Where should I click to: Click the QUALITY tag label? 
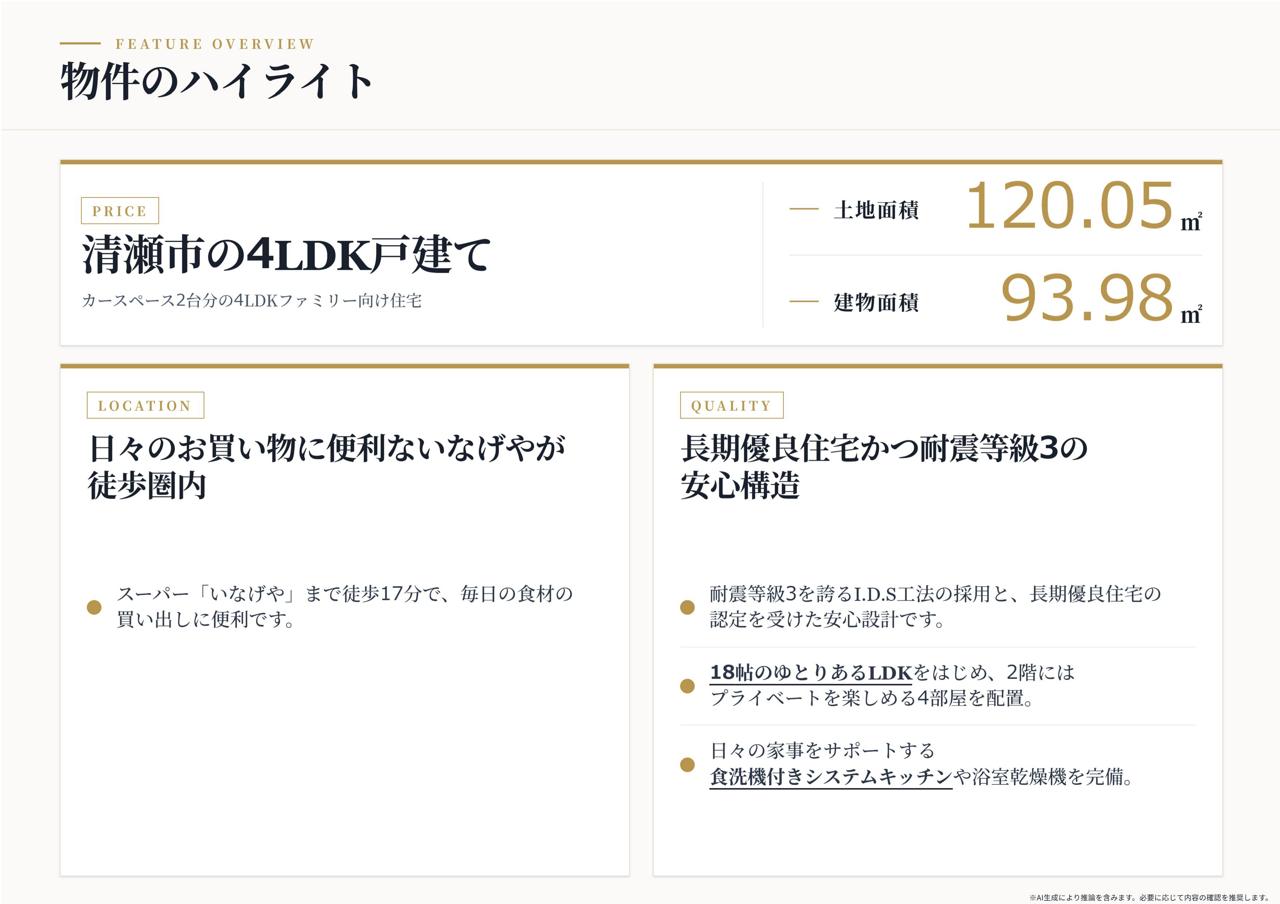(732, 405)
